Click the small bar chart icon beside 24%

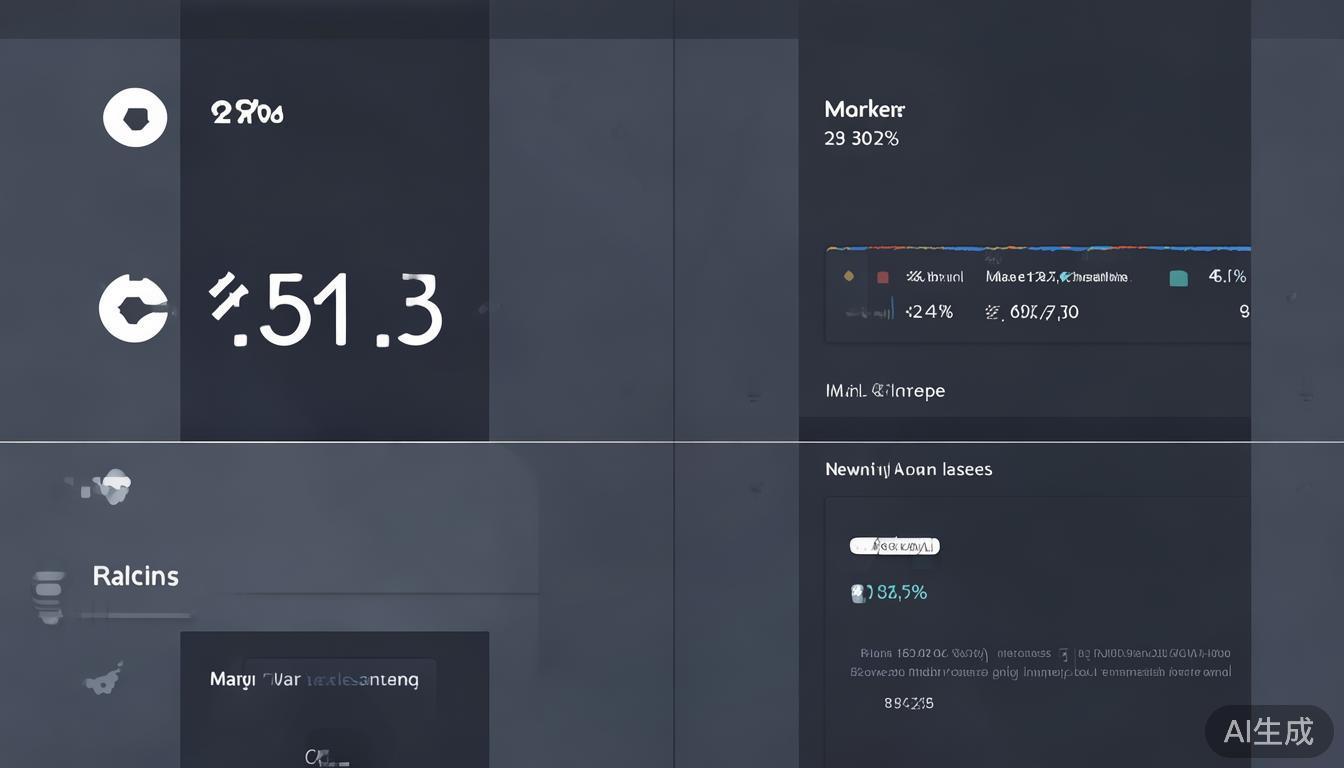869,312
